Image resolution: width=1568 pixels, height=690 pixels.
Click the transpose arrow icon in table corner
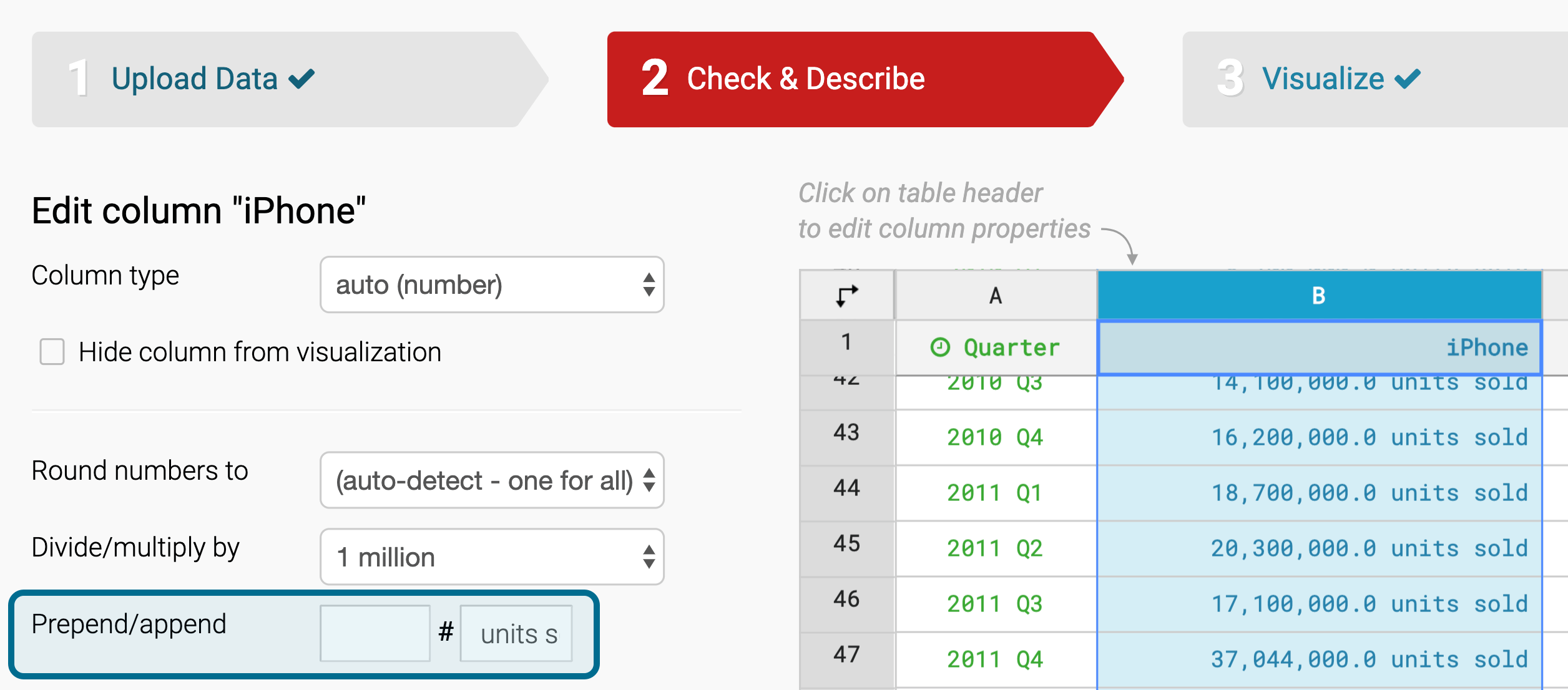point(846,295)
